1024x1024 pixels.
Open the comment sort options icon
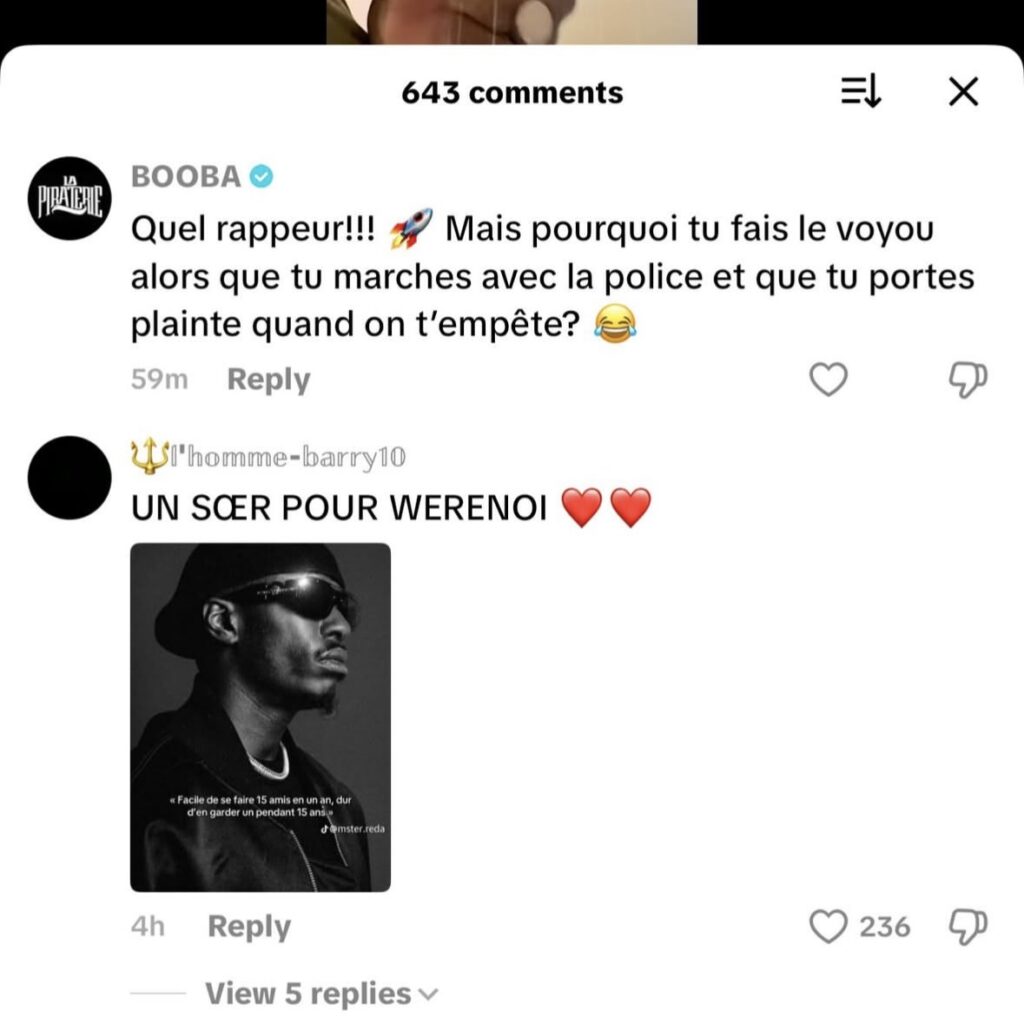tap(861, 91)
